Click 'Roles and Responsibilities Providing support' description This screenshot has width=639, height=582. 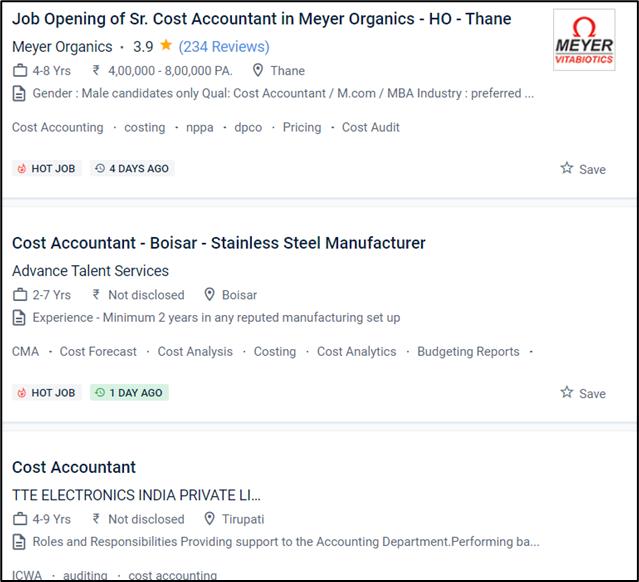286,542
